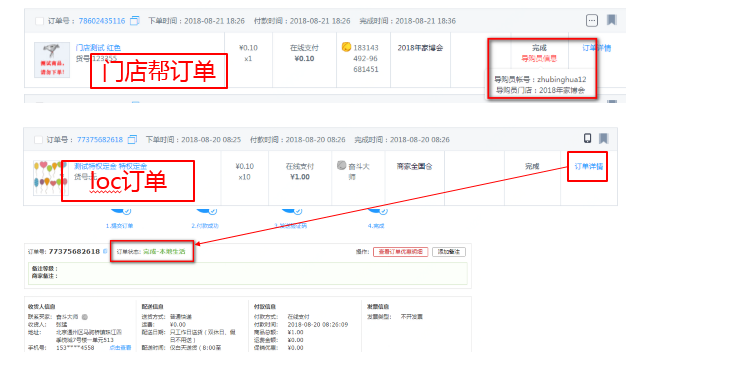Click the yellow buyer chat icon
729x377 pixels.
click(x=346, y=47)
